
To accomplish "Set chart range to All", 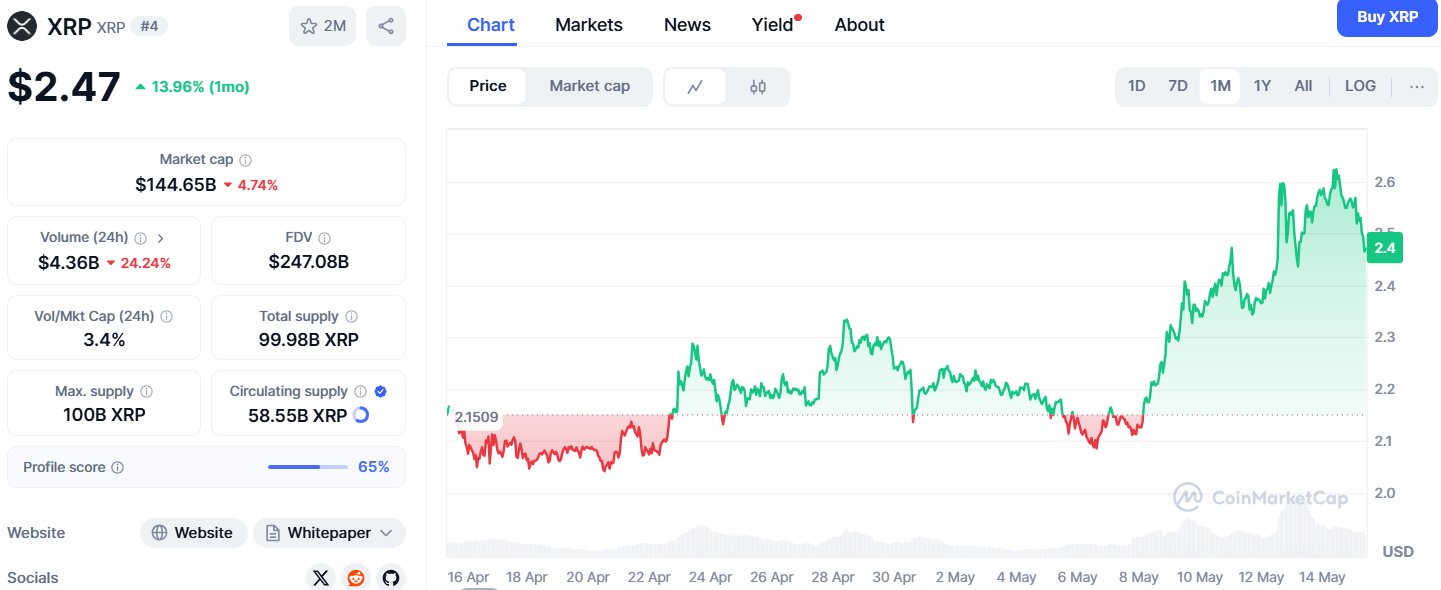I will point(1303,86).
